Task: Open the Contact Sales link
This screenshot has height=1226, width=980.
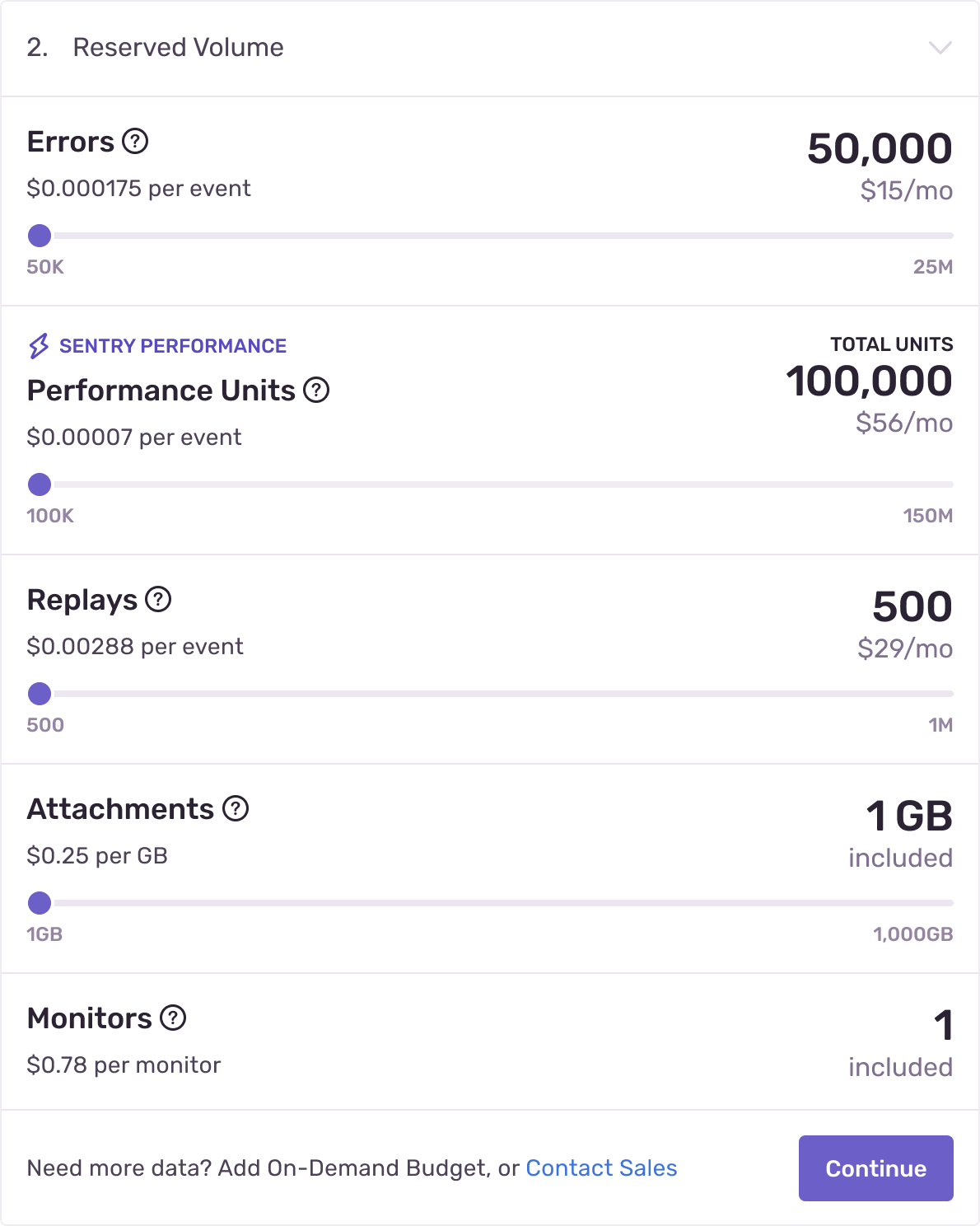Action: [x=601, y=1168]
